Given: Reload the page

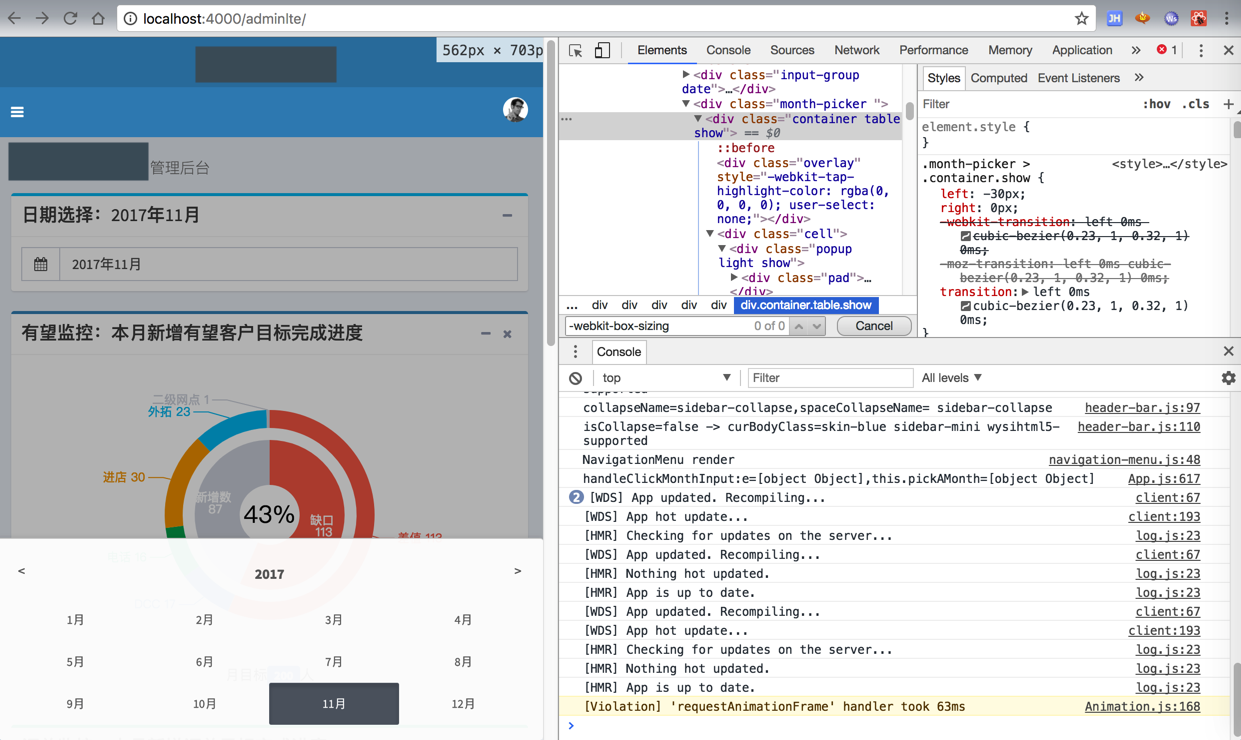Looking at the screenshot, I should point(70,18).
